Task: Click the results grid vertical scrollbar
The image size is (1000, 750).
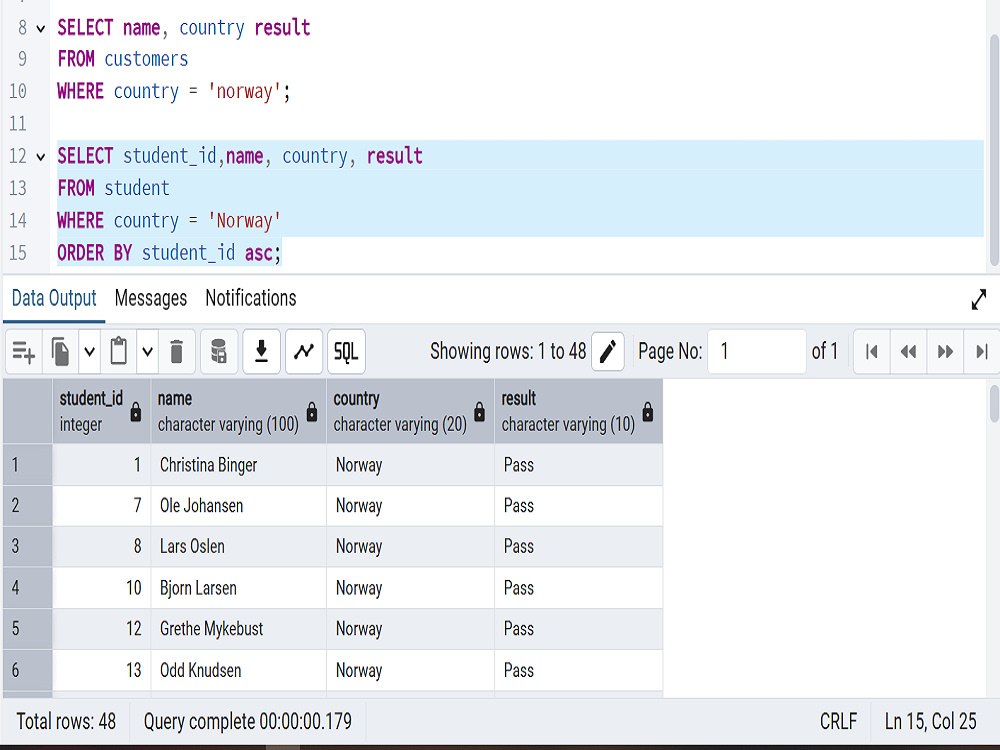Action: pyautogui.click(x=994, y=404)
